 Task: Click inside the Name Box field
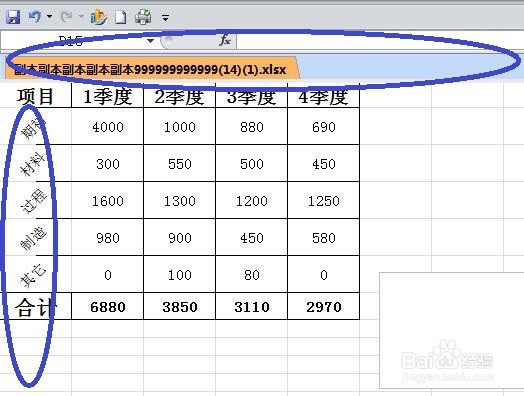73,41
